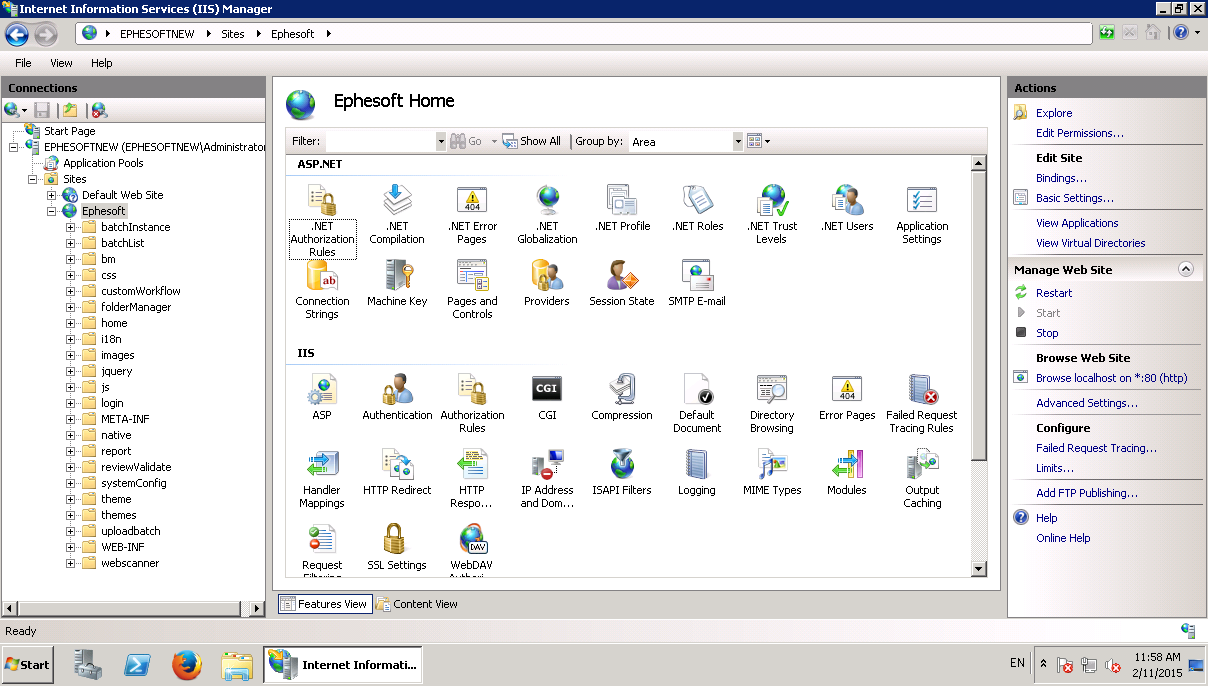Open .NET Trust Levels feature
Image resolution: width=1208 pixels, height=686 pixels.
(772, 214)
